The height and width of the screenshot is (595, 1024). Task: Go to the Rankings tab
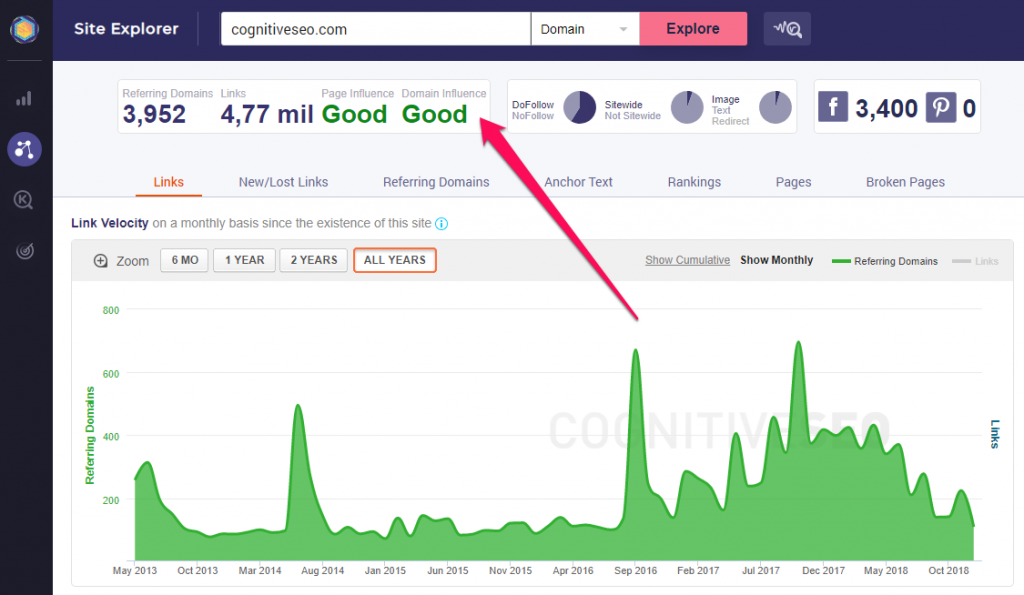(x=694, y=182)
